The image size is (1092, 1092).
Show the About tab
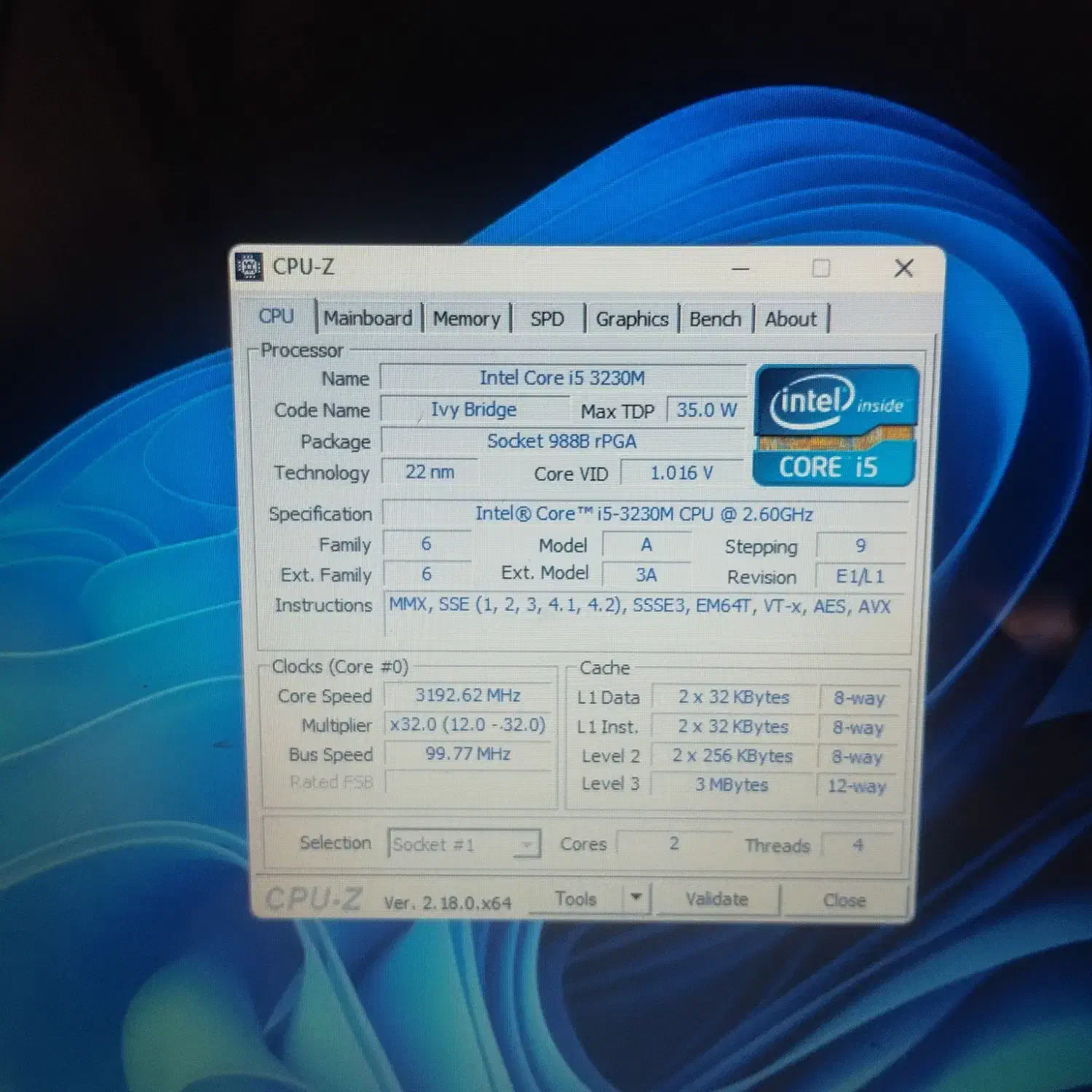coord(791,319)
